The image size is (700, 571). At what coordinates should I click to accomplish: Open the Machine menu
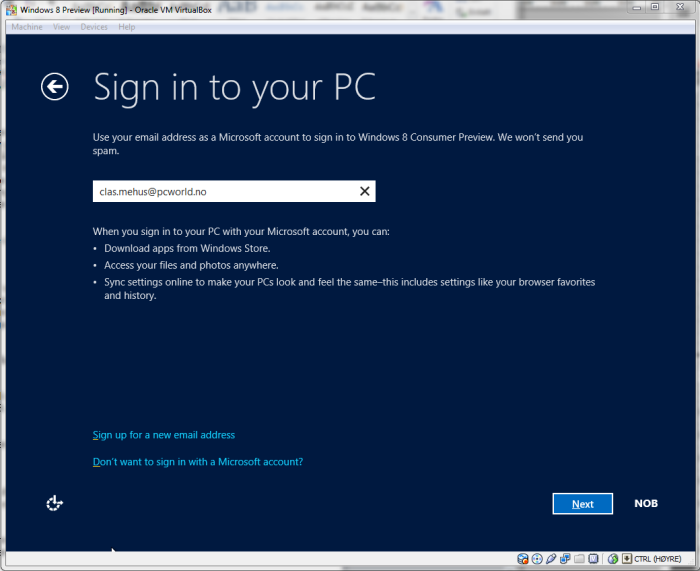coord(27,27)
